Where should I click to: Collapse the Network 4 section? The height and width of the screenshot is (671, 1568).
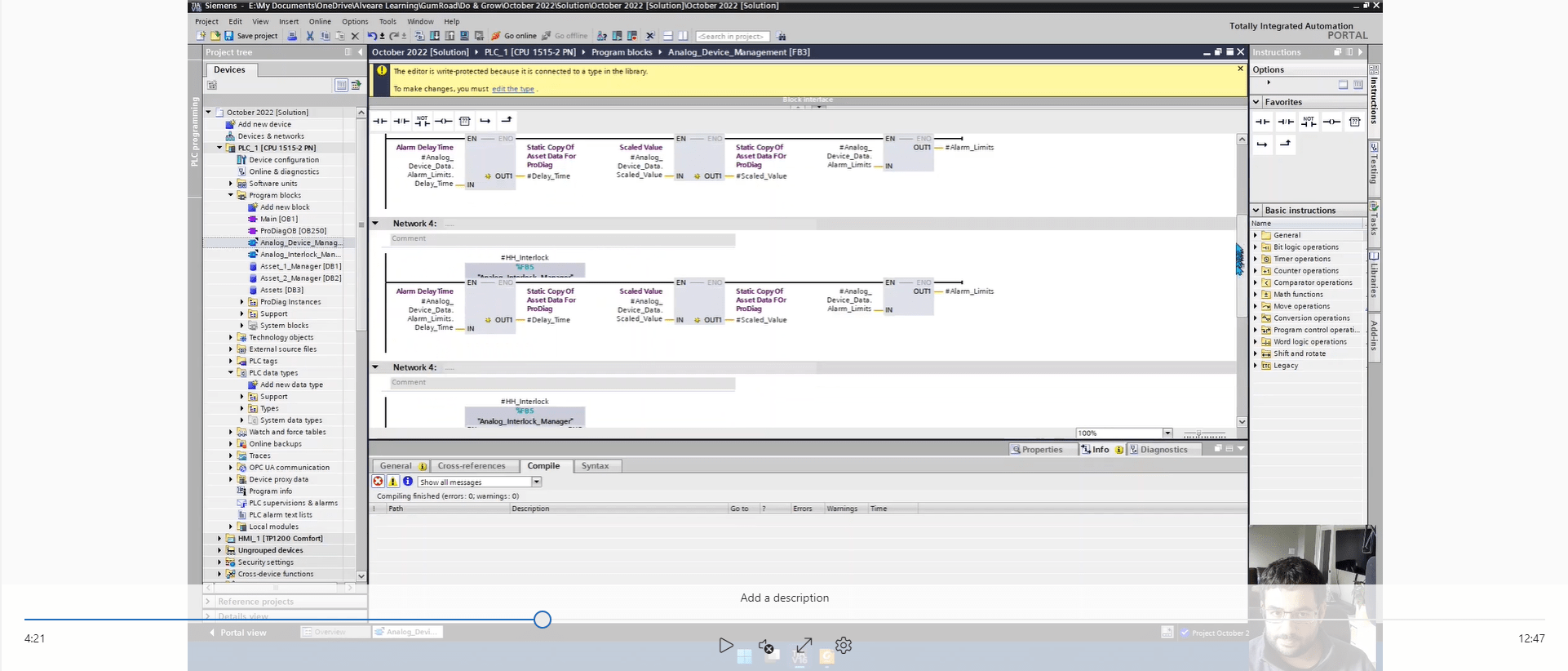(375, 224)
